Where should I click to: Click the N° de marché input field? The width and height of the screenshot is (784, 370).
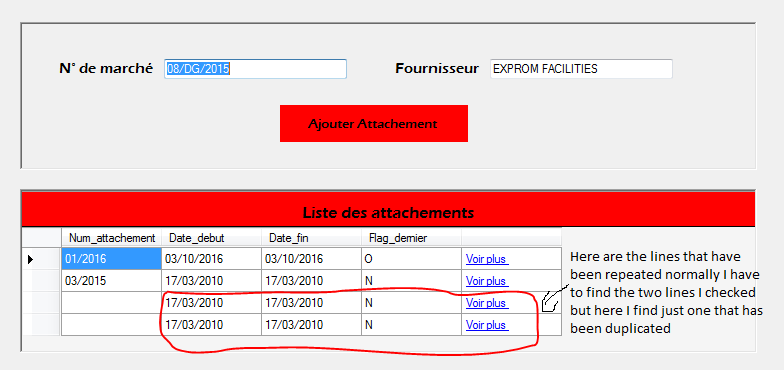[256, 69]
